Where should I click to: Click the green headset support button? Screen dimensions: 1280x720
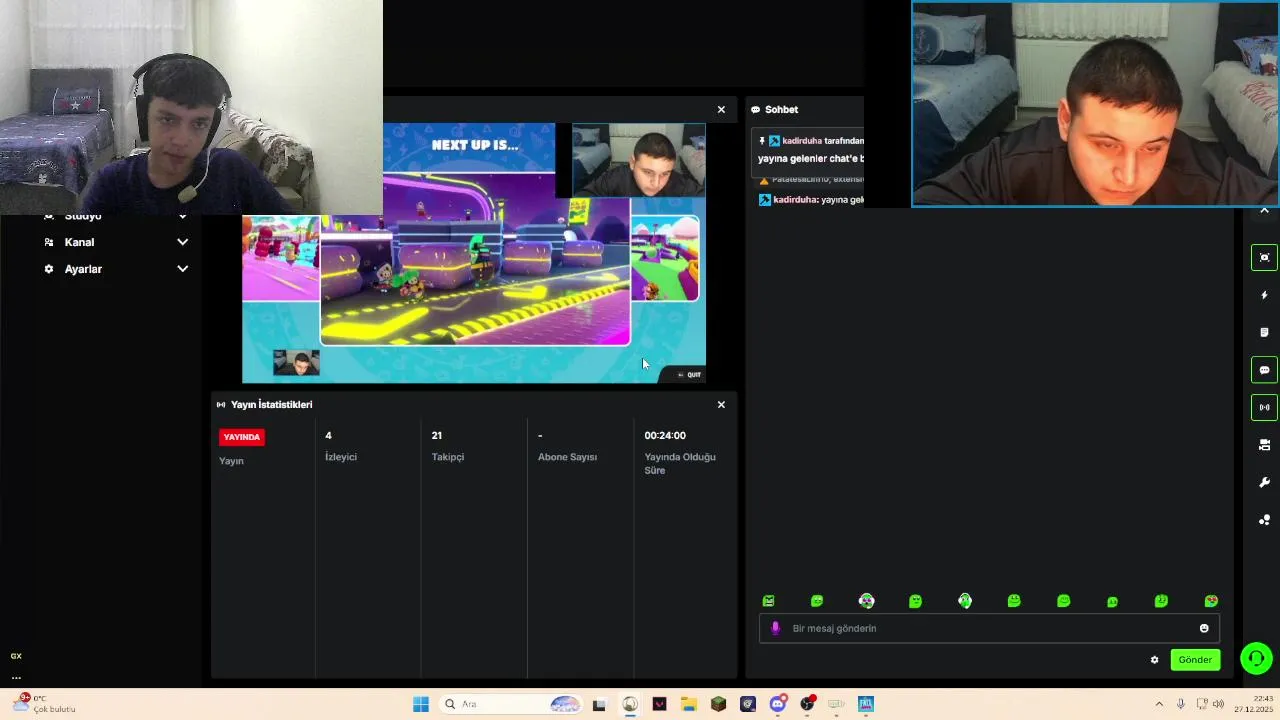coord(1256,658)
